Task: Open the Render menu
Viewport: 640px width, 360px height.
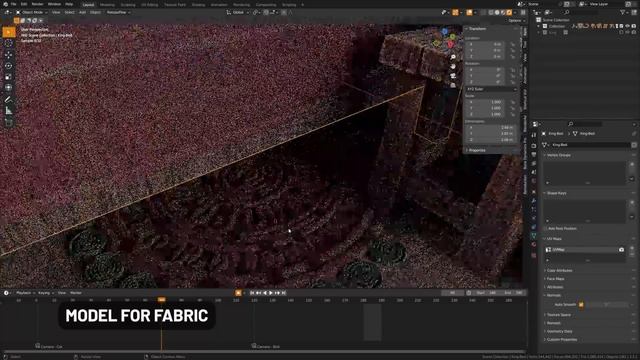Action: tap(37, 4)
